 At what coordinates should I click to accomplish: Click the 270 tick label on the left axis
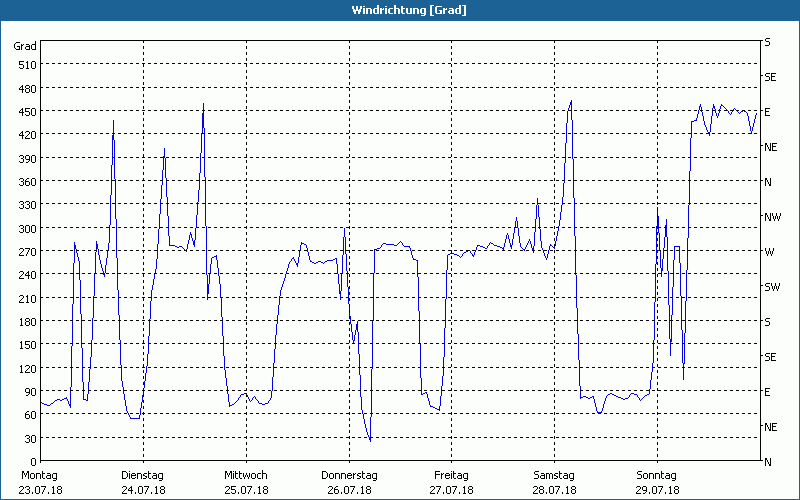coord(25,252)
